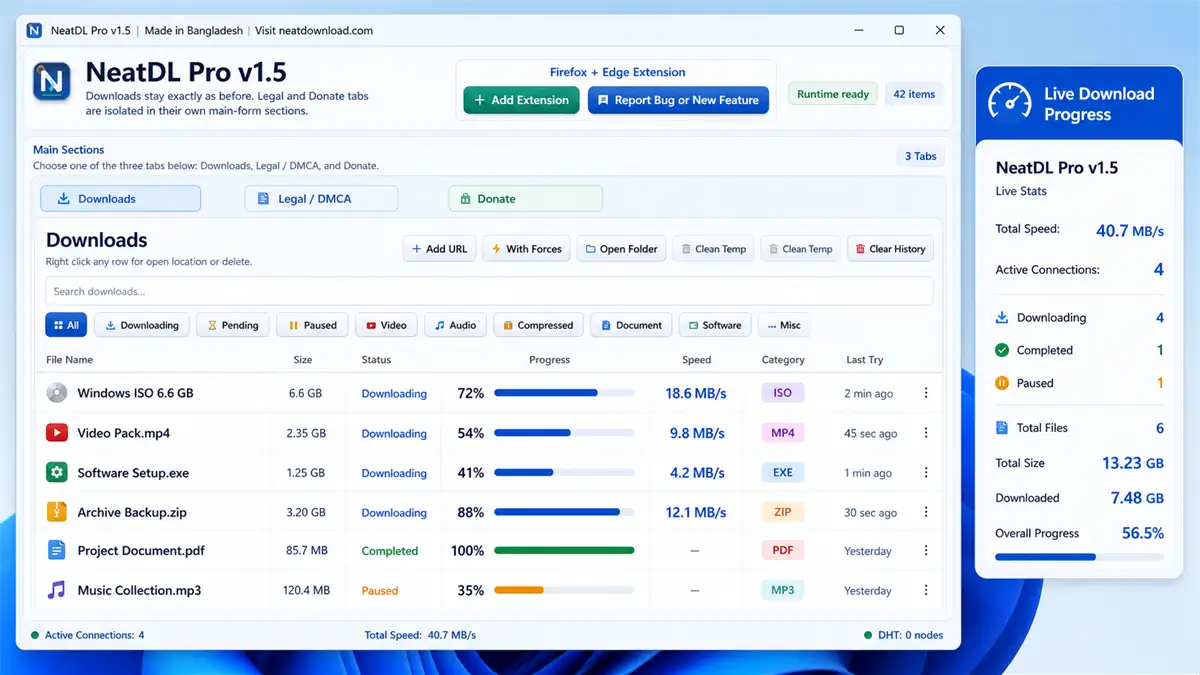Click the Add URL button
The height and width of the screenshot is (675, 1200).
tap(439, 249)
